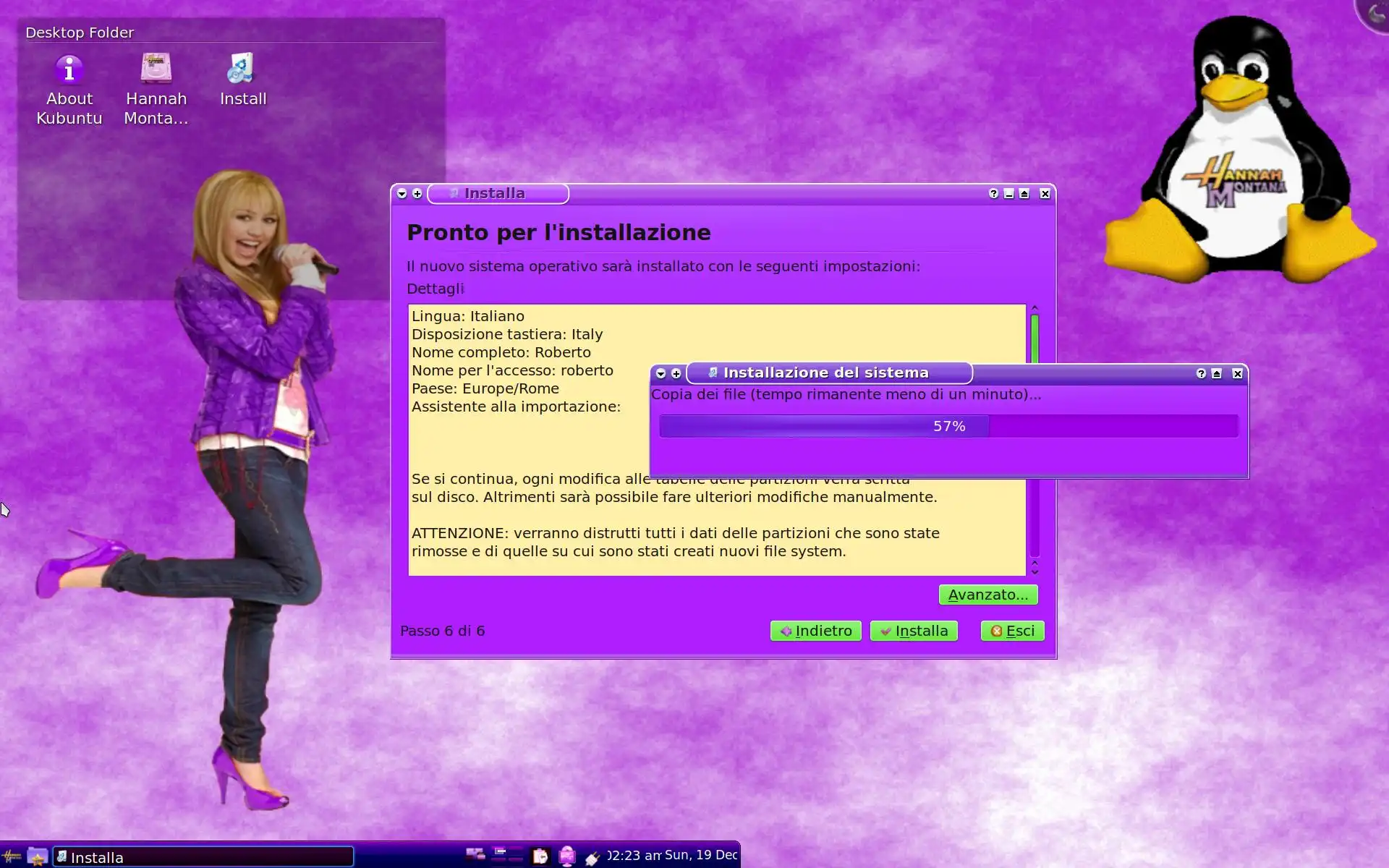The height and width of the screenshot is (868, 1389).
Task: Click the details list scrollbar down arrow
Action: (x=1035, y=571)
